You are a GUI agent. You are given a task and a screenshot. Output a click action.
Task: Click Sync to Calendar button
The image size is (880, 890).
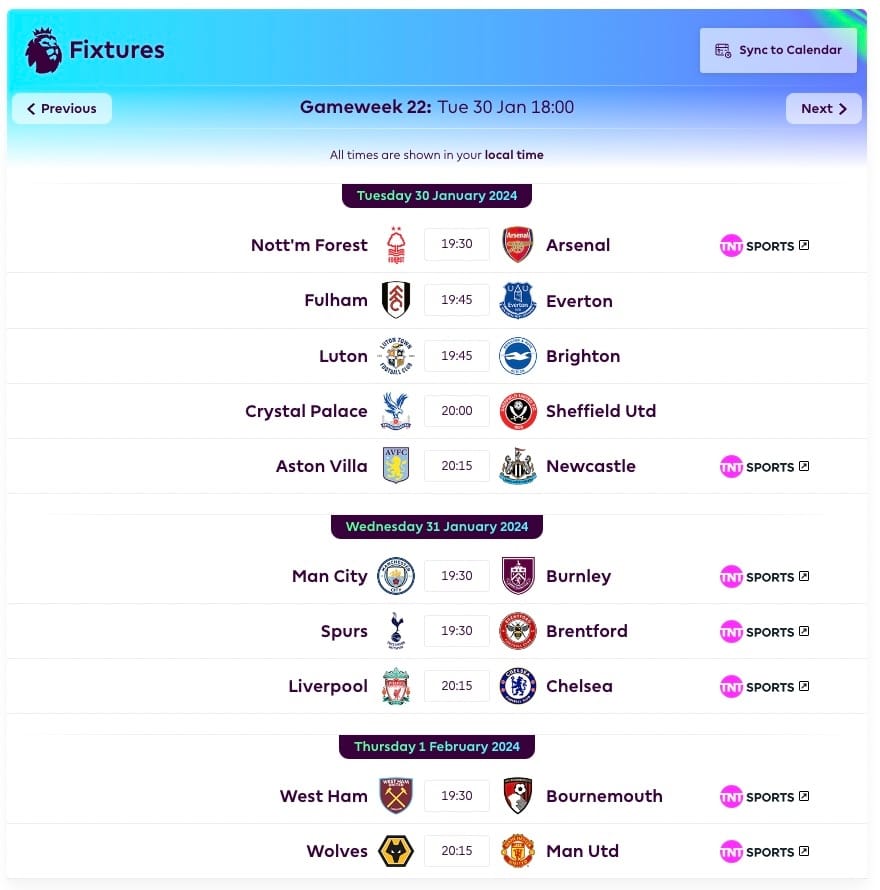click(778, 50)
